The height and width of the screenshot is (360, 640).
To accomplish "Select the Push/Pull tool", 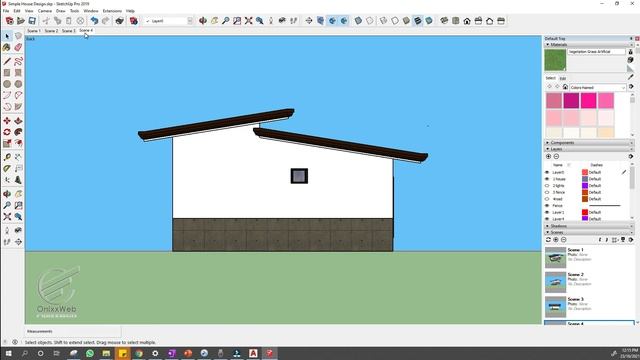I will pyautogui.click(x=18, y=121).
